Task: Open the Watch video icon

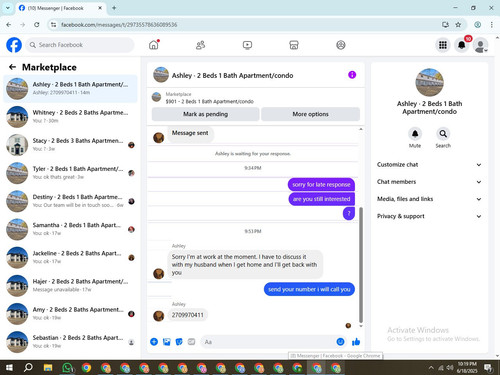Action: coord(247,45)
